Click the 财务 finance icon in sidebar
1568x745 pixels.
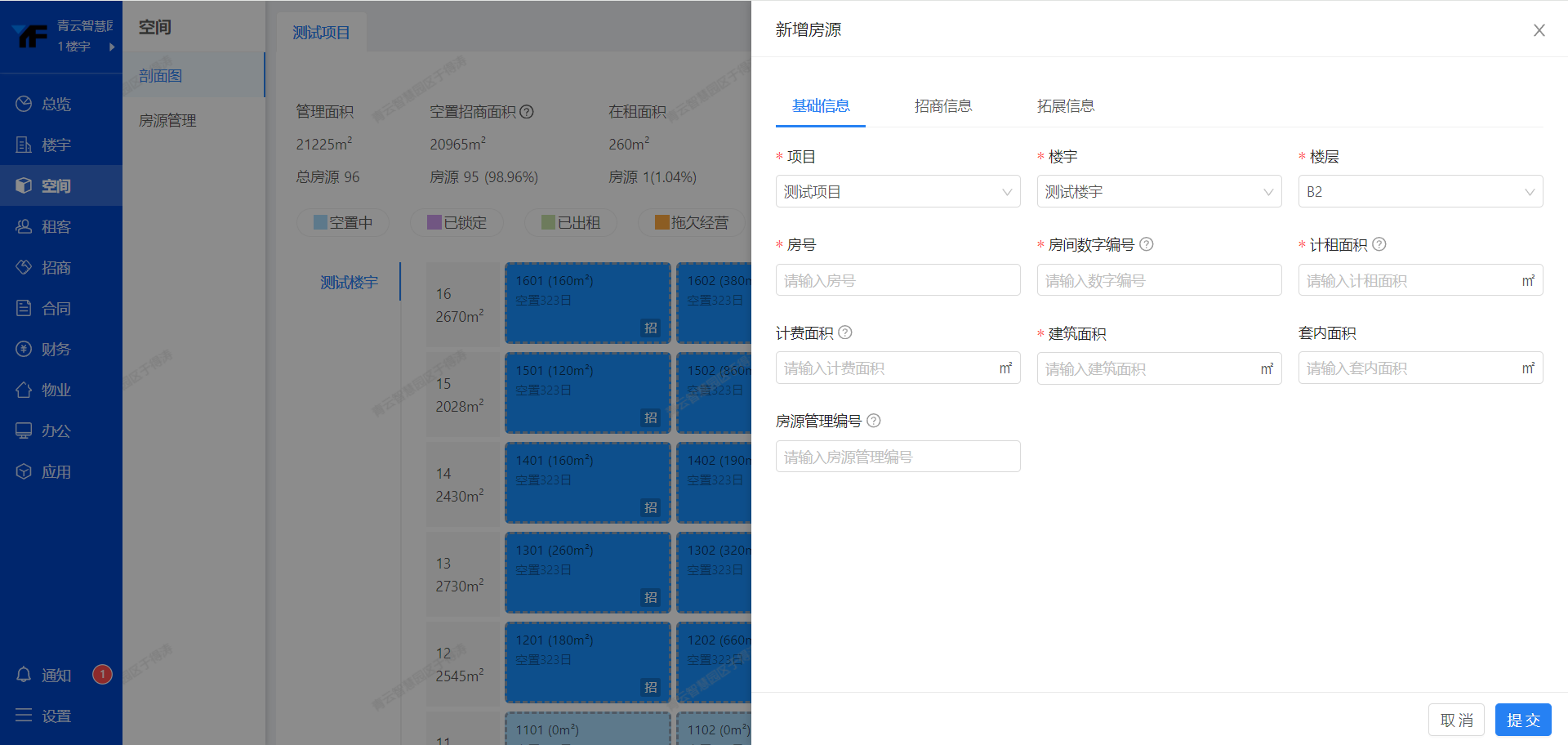(x=24, y=349)
